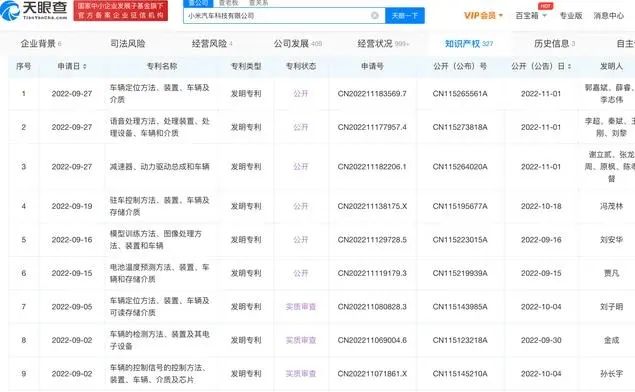The height and width of the screenshot is (392, 635).
Task: Click the red official credit agency banner
Action: point(121,11)
